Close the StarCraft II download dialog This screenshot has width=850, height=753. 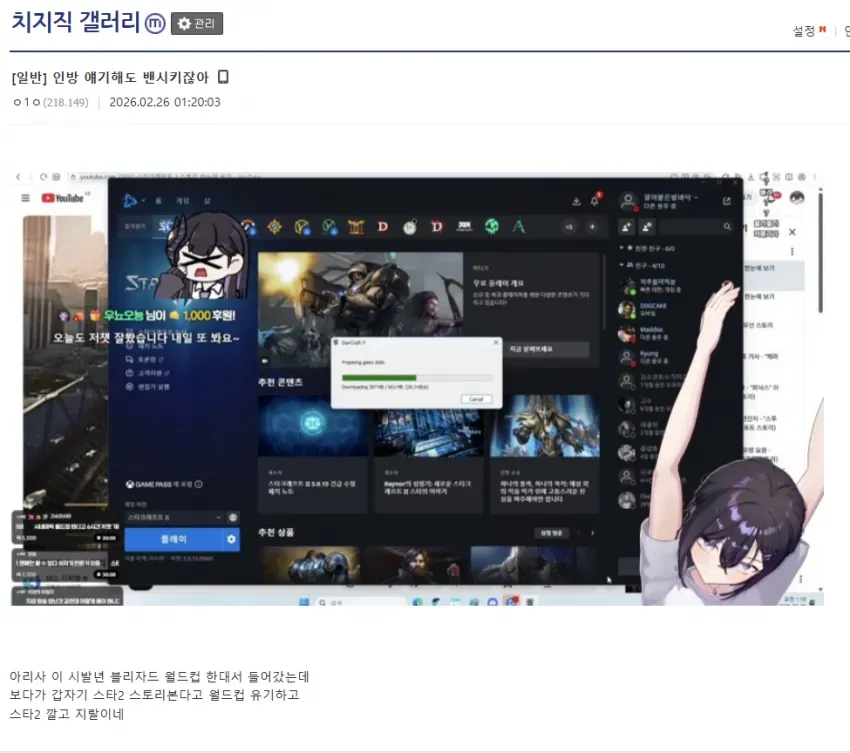pyautogui.click(x=495, y=343)
